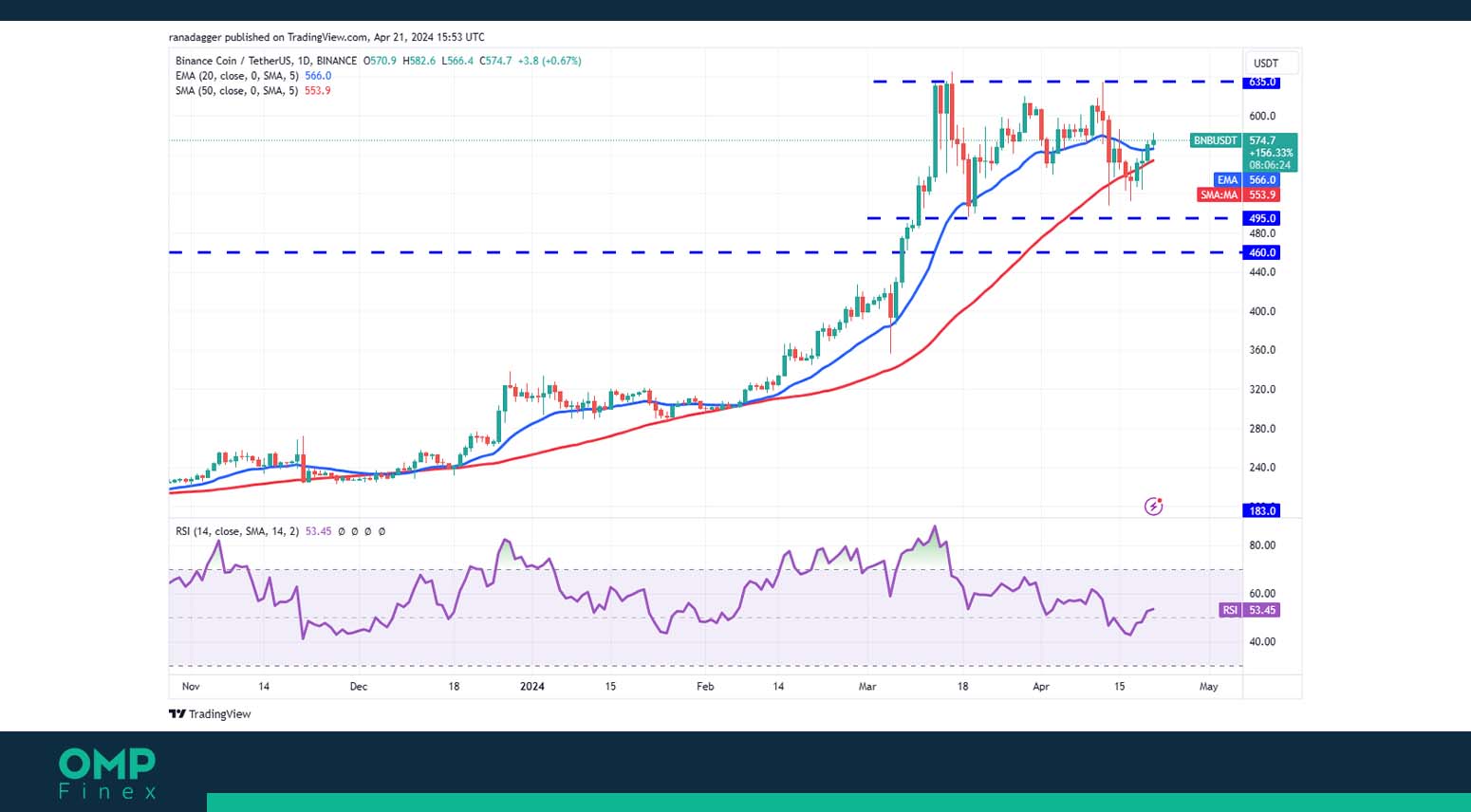Click the open price O570.9

381,61
